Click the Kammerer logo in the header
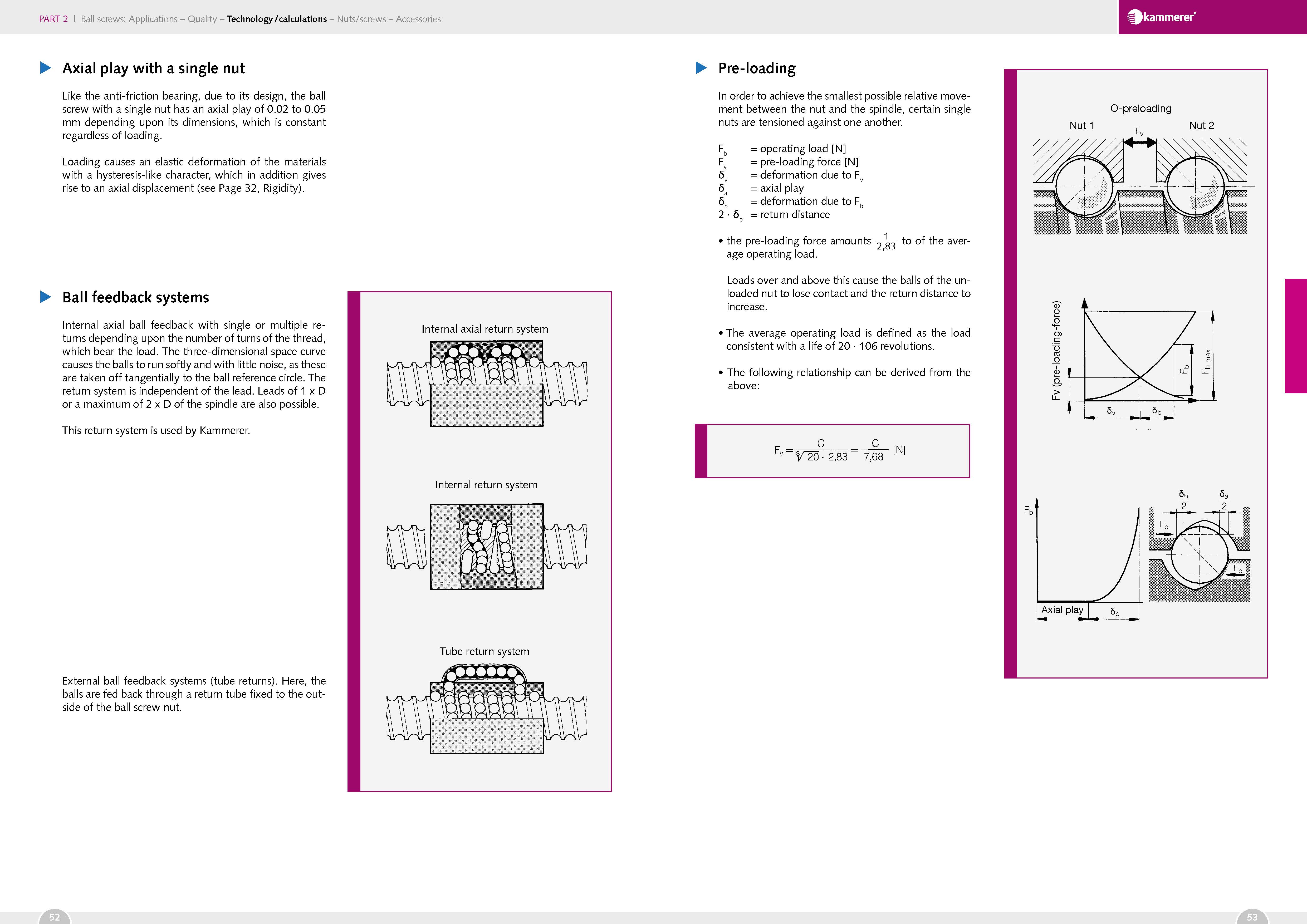The image size is (1307, 924). (1161, 17)
